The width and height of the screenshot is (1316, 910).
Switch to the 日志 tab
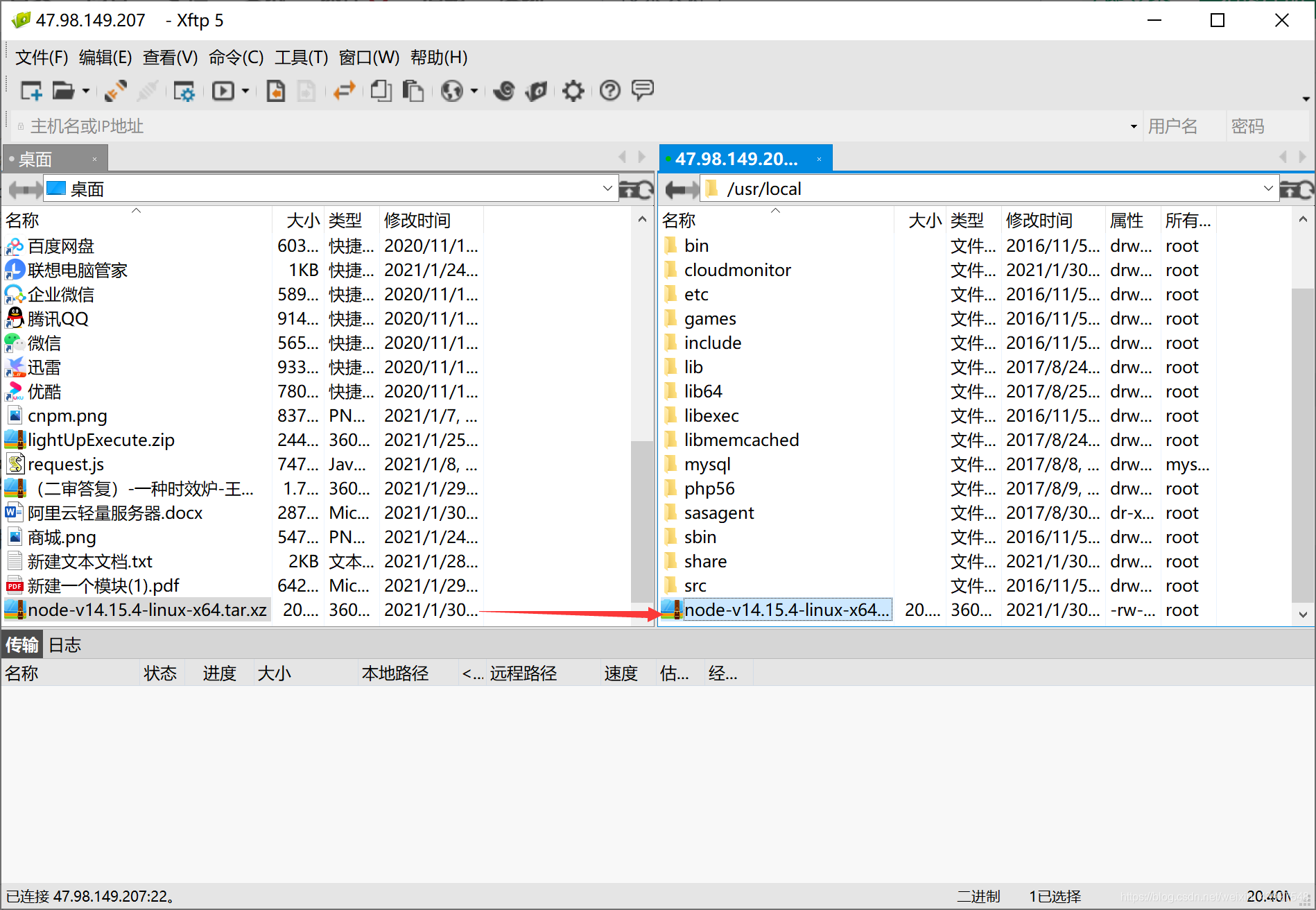click(65, 645)
